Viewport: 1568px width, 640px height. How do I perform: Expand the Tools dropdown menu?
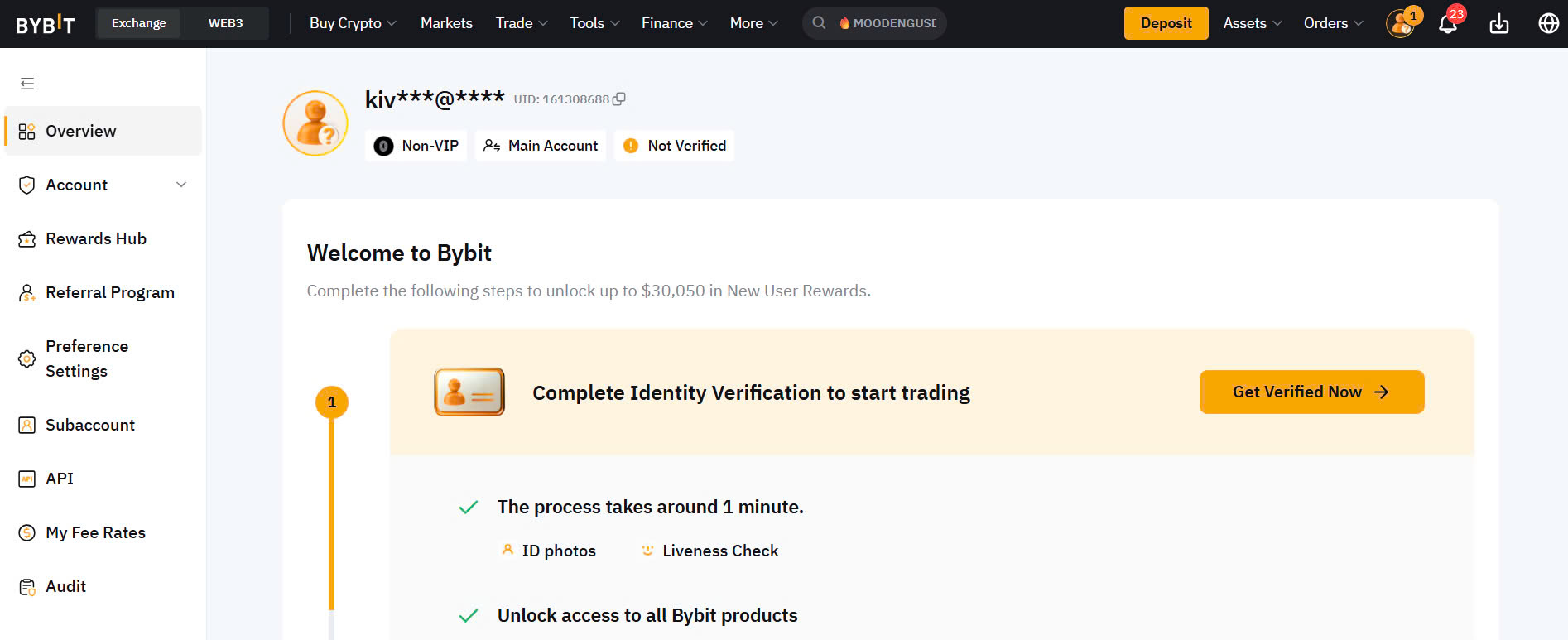[594, 23]
